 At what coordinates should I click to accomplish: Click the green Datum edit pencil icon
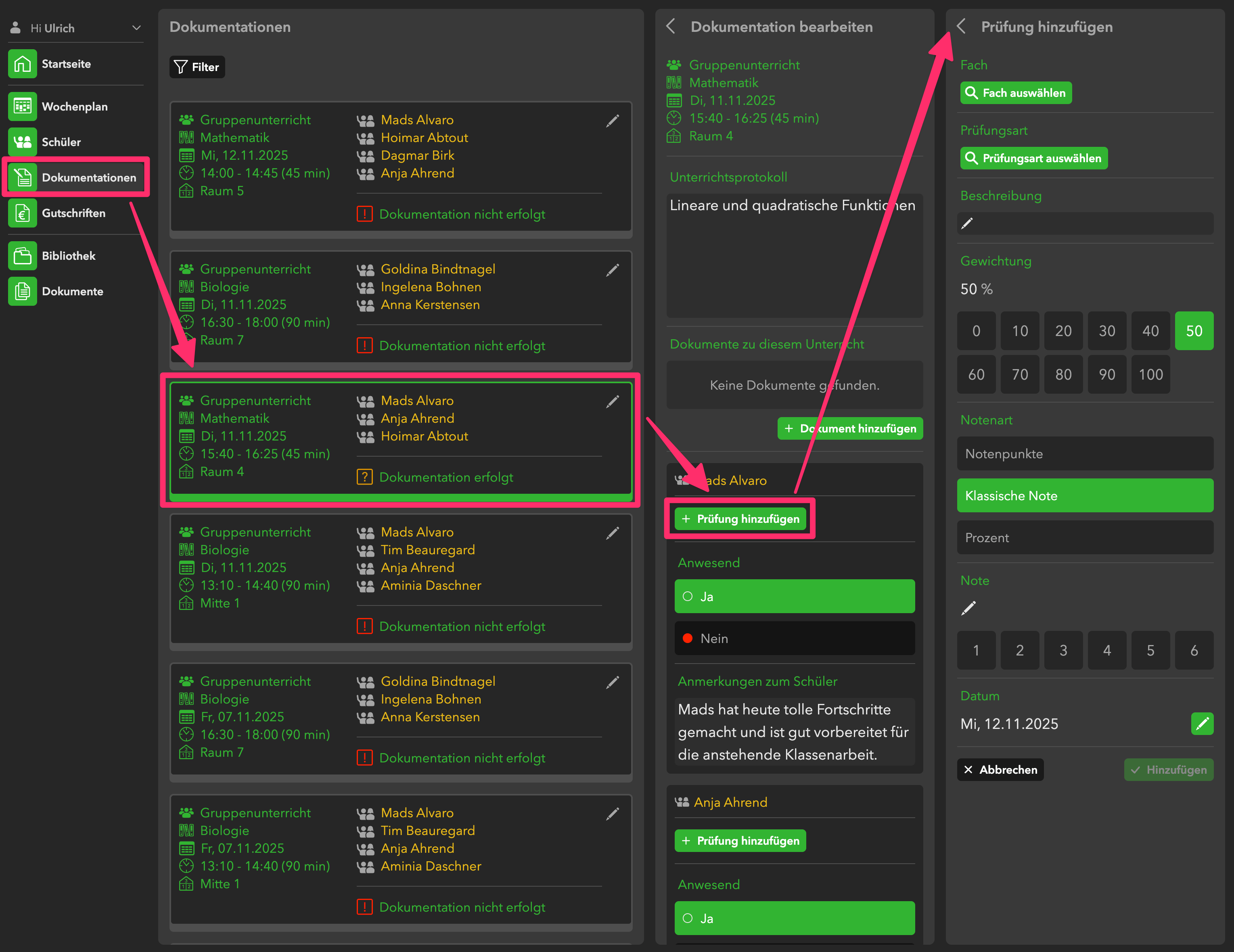pyautogui.click(x=1202, y=723)
